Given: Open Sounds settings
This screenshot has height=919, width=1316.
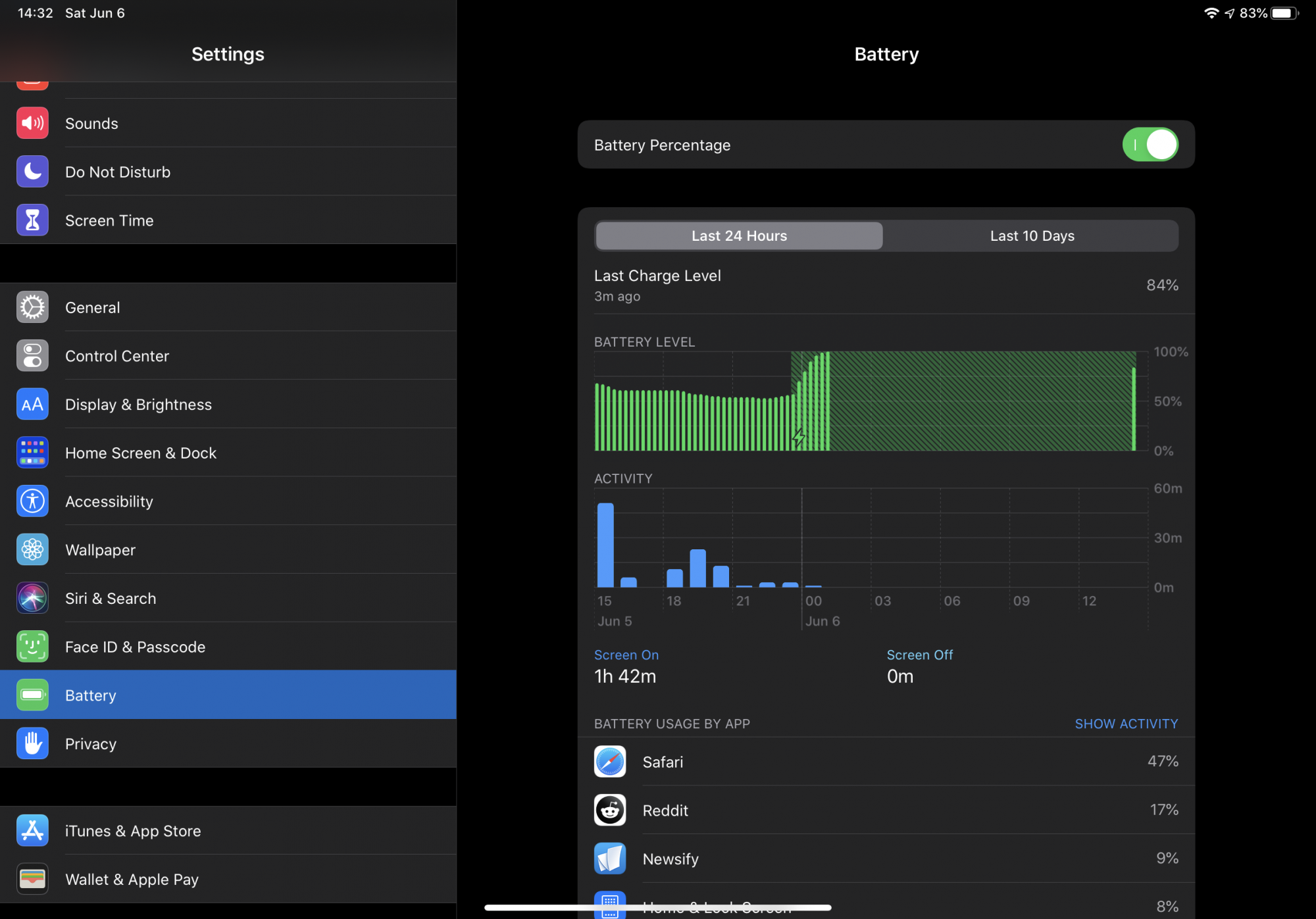Looking at the screenshot, I should [228, 123].
